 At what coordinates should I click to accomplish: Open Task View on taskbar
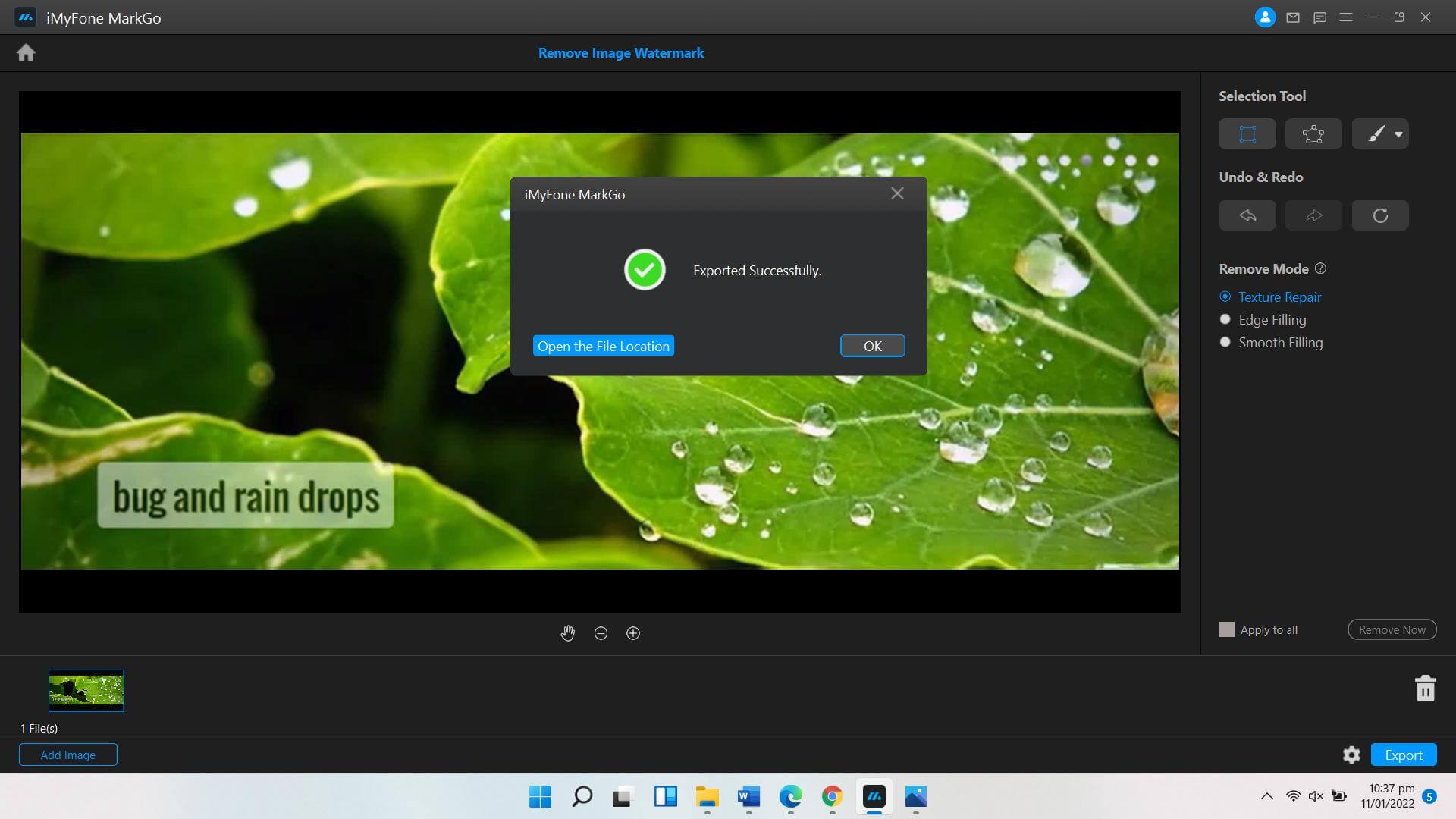623,796
